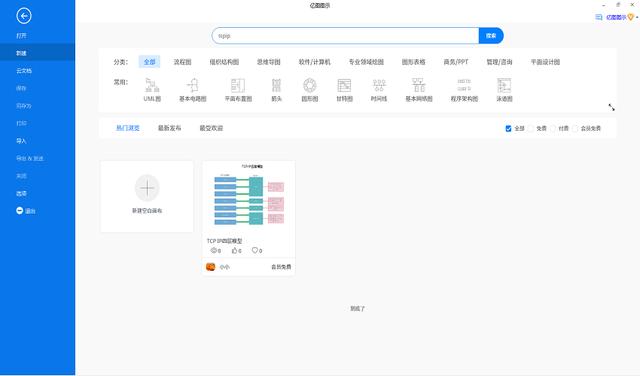This screenshot has width=640, height=376.
Task: Open the TCP/IP four-layer model thumbnail
Action: [249, 196]
